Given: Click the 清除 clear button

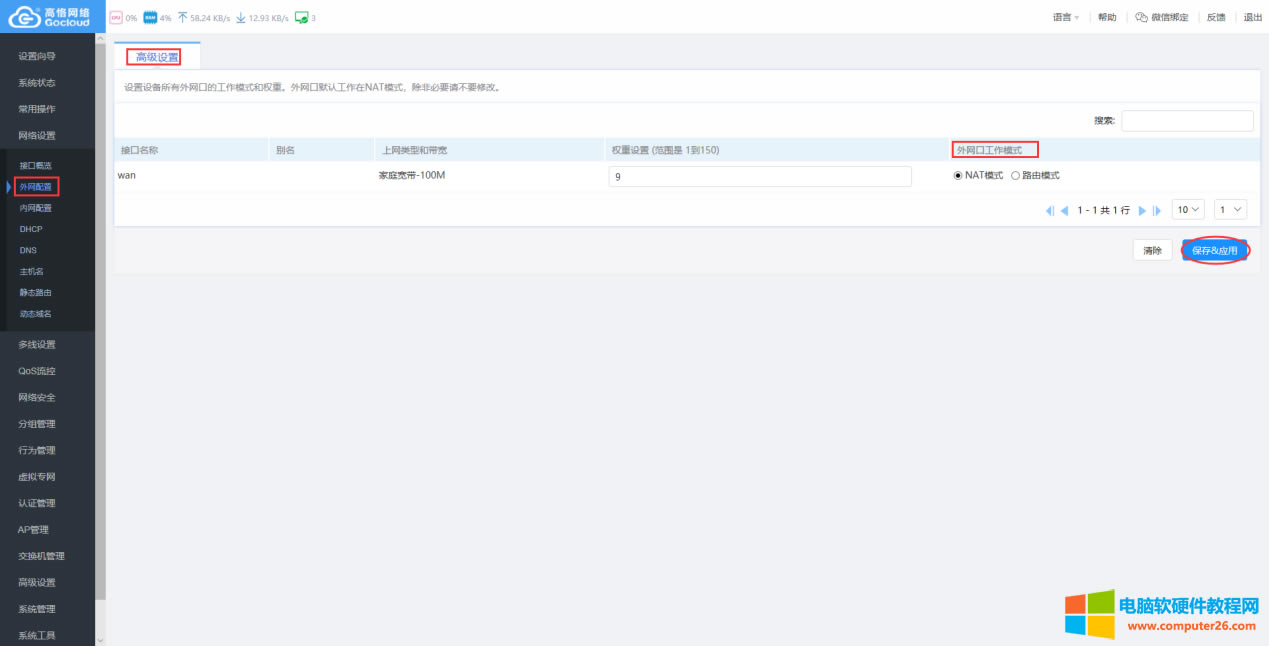Looking at the screenshot, I should point(1152,250).
